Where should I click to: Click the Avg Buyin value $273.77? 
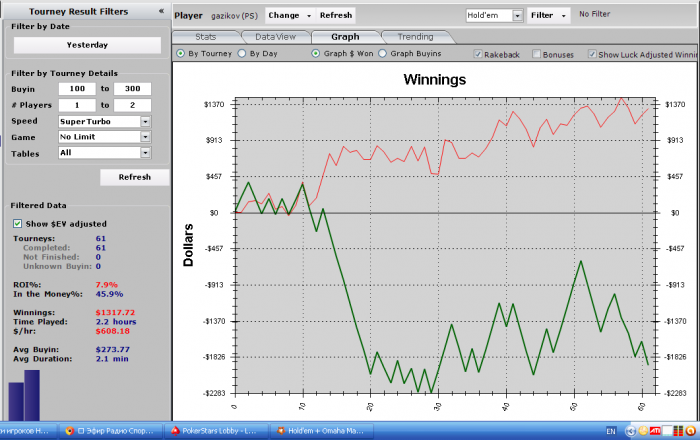(112, 349)
